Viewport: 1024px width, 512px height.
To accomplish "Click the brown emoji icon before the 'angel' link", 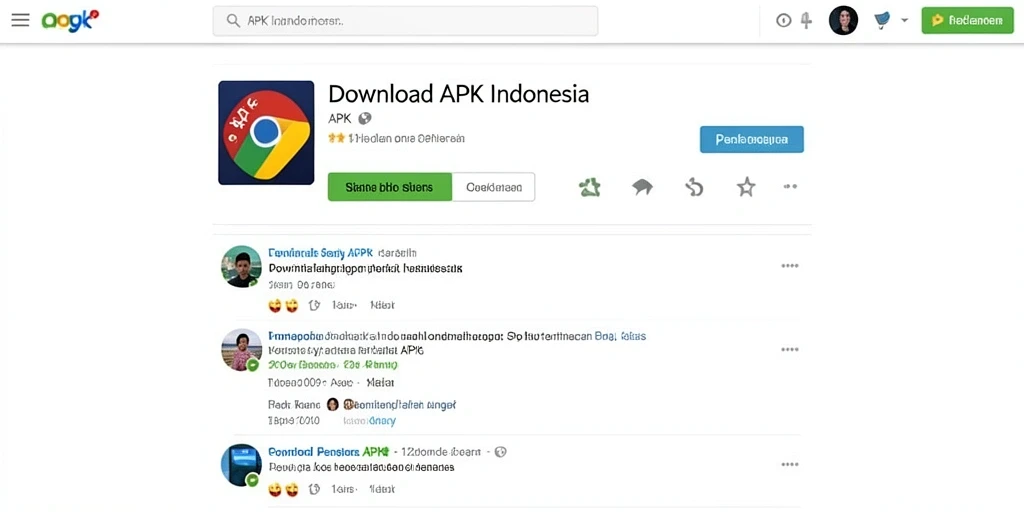I will 349,405.
